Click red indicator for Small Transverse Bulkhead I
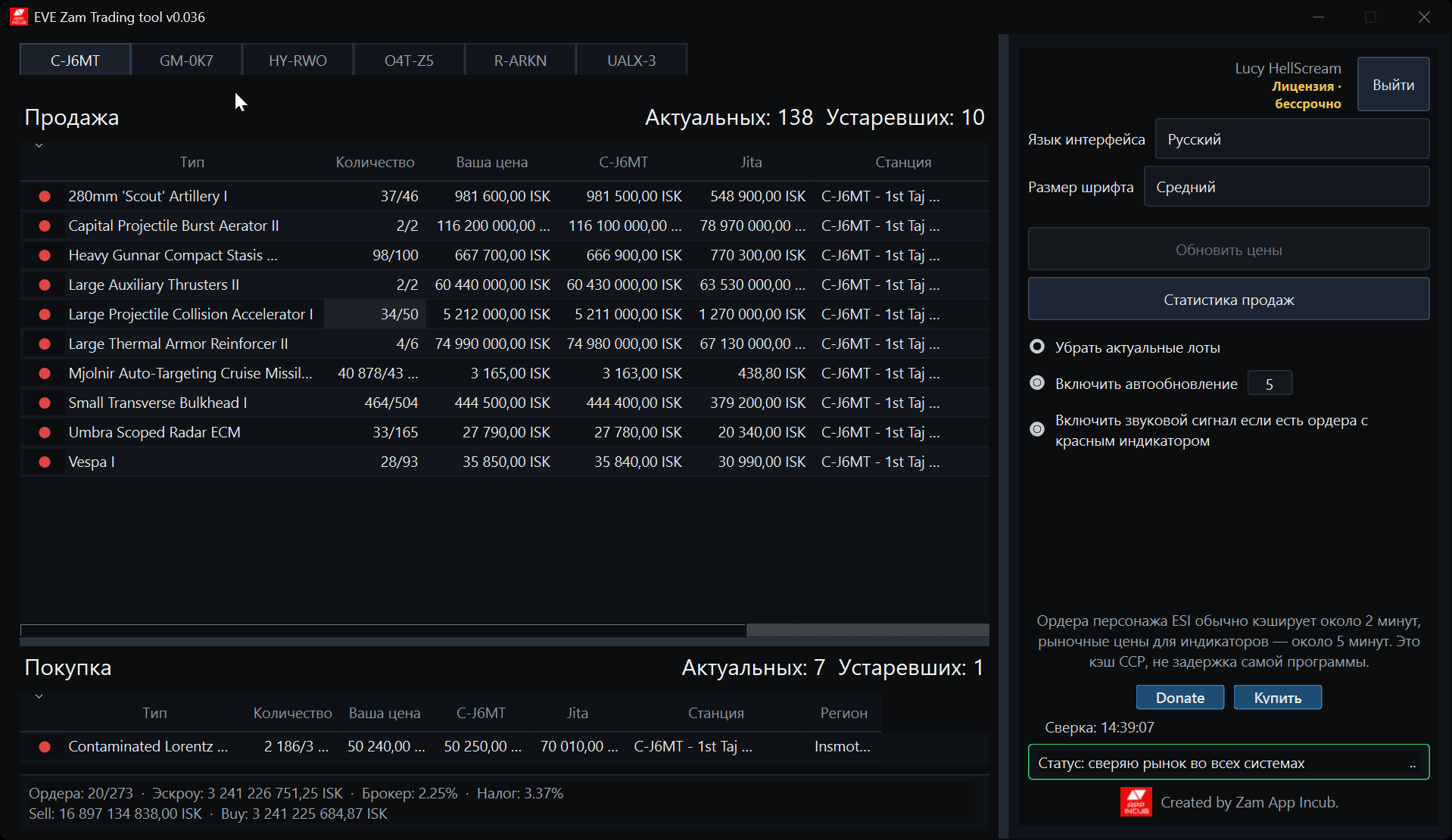The width and height of the screenshot is (1452, 840). [45, 403]
